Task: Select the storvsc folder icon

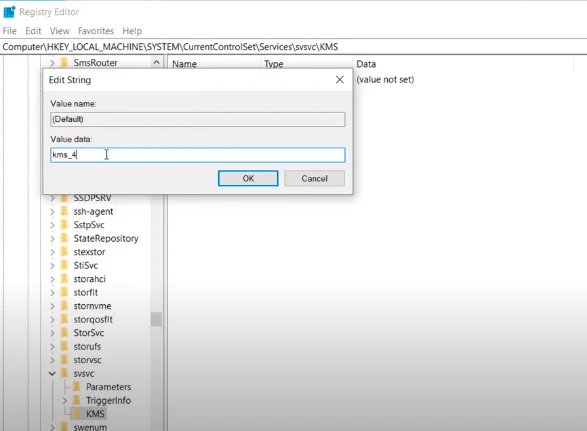Action: (64, 359)
